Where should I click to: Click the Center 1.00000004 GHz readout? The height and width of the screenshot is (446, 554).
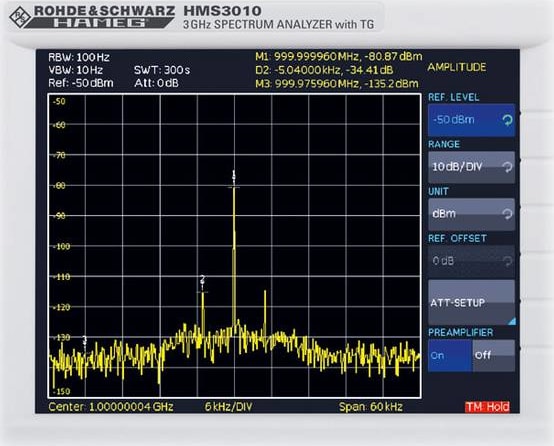pos(111,407)
